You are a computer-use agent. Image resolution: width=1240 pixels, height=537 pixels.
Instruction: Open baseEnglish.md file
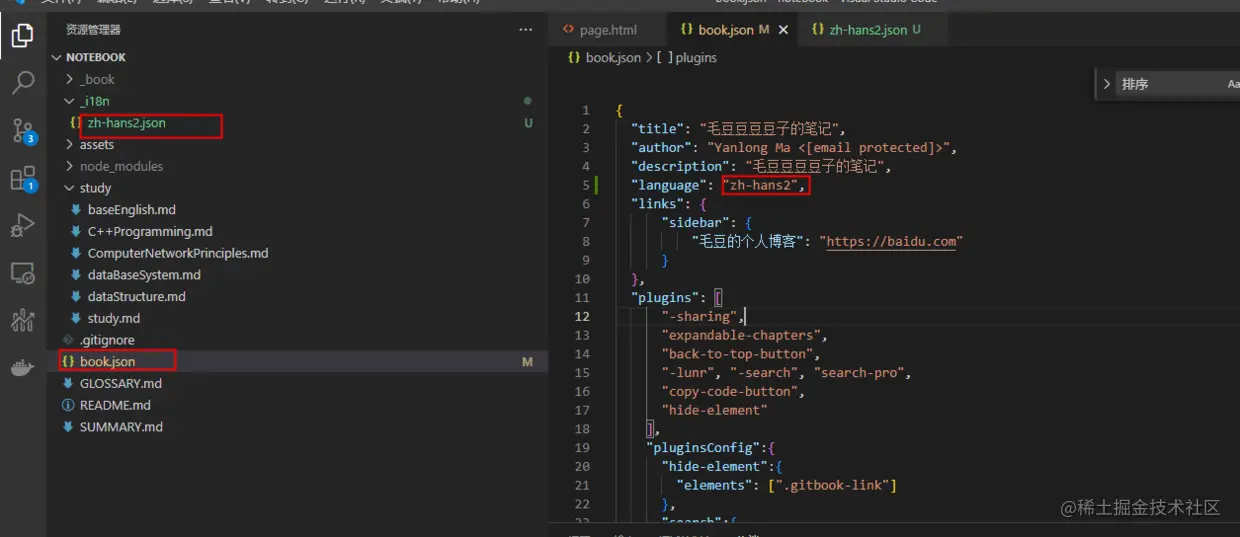131,210
